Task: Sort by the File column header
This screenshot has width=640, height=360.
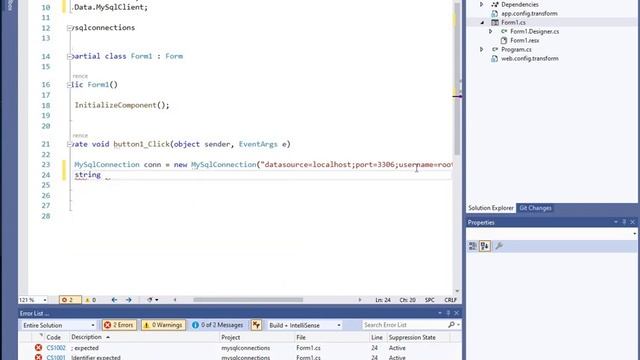Action: point(301,337)
